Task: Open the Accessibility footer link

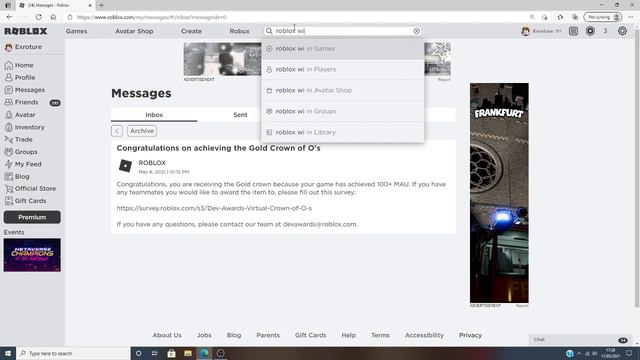Action: [x=424, y=335]
